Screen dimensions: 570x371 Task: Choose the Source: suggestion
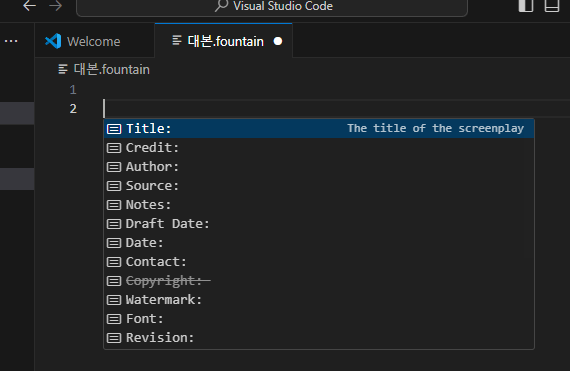coord(319,186)
